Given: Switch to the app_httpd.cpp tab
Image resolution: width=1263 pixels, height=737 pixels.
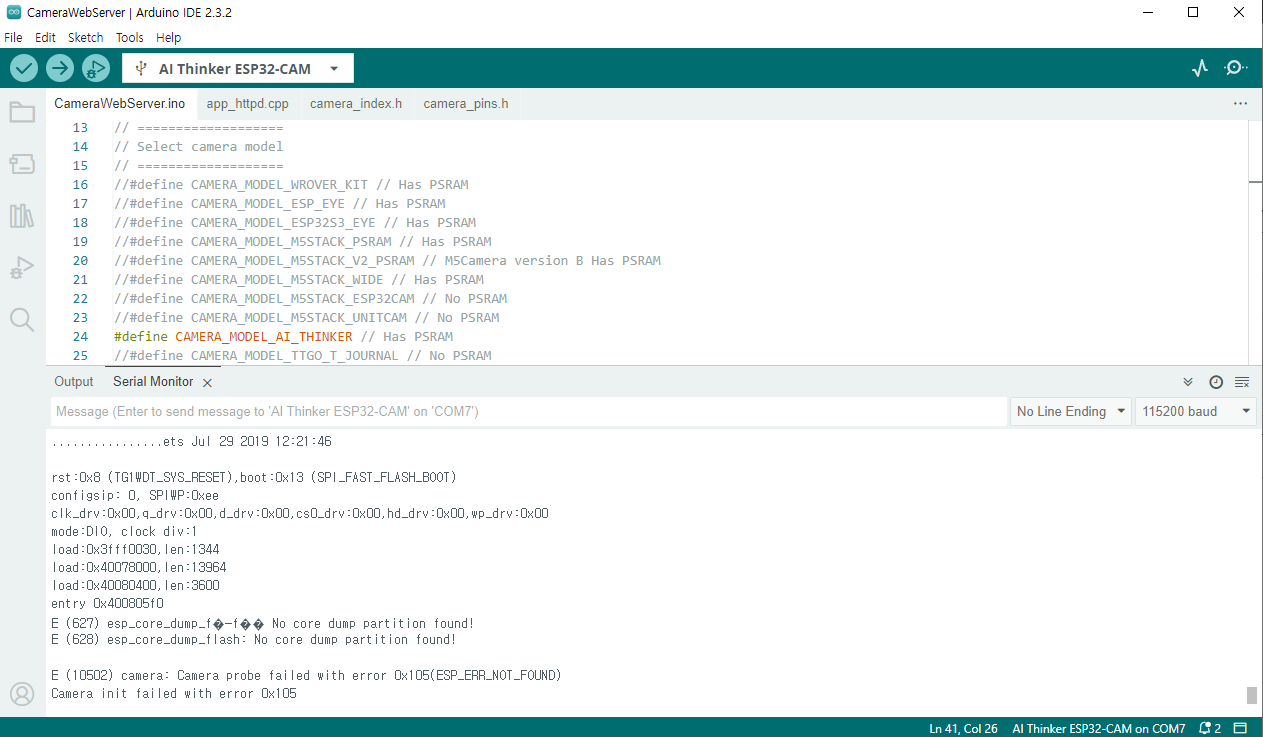Looking at the screenshot, I should click(x=247, y=103).
